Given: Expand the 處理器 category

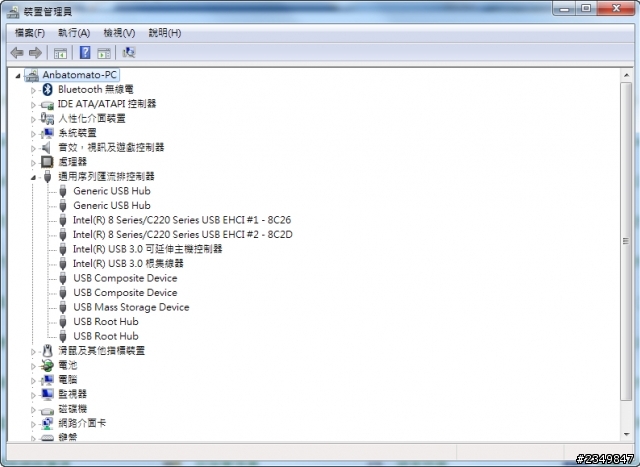Looking at the screenshot, I should point(33,163).
